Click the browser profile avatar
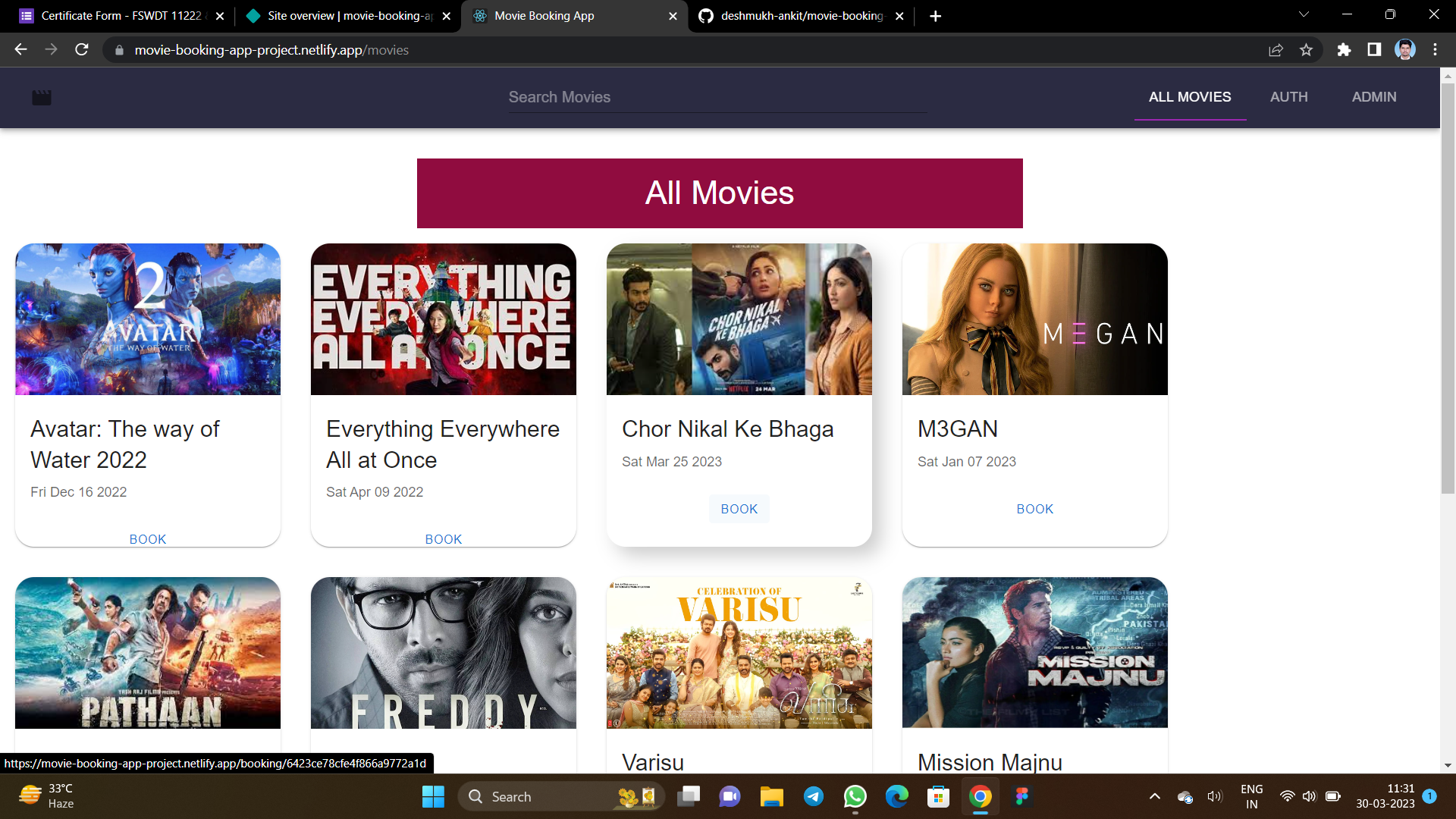This screenshot has height=819, width=1456. tap(1405, 50)
